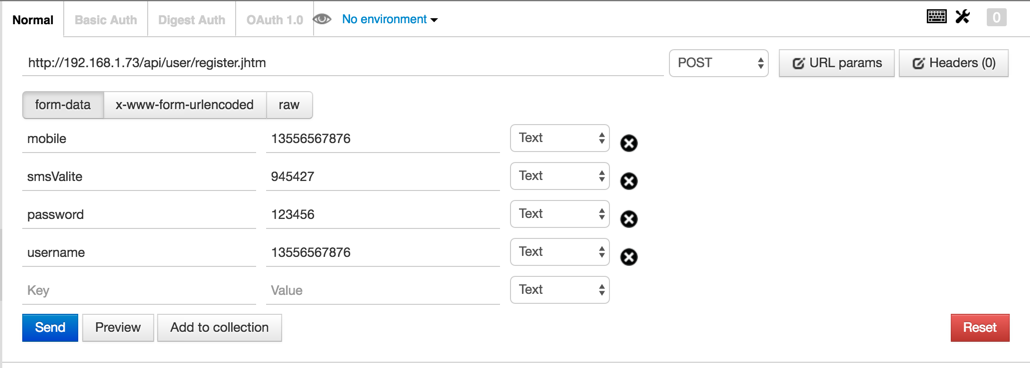1030x368 pixels.
Task: Remove the password parameter row
Action: (x=629, y=219)
